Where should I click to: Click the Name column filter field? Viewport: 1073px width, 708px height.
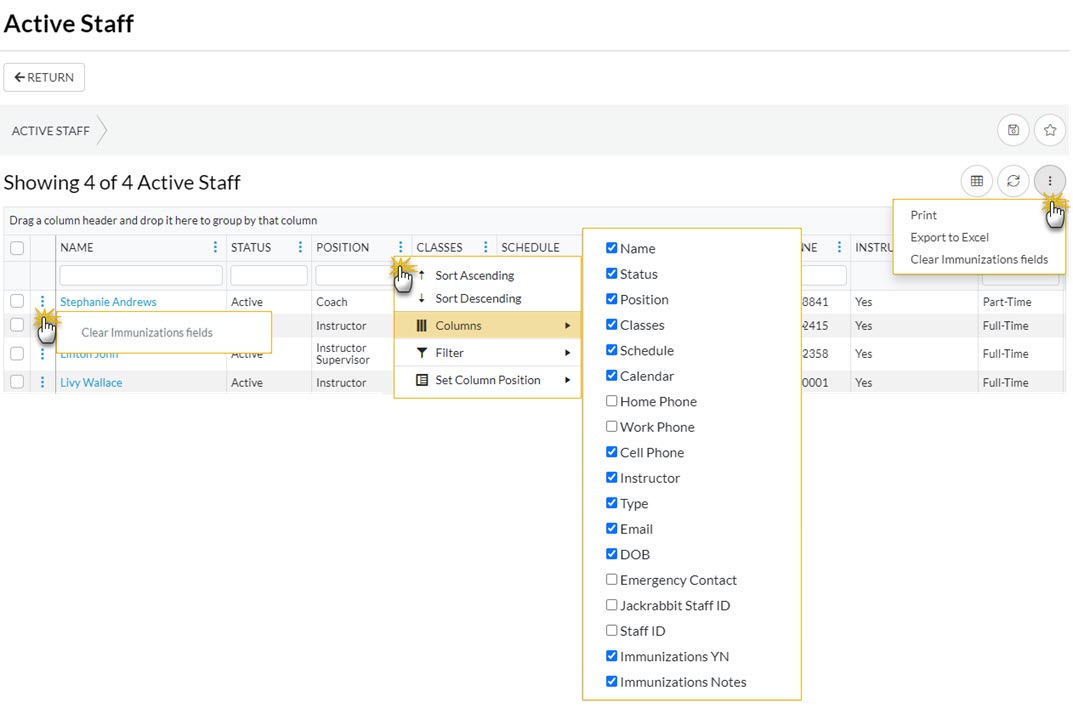coord(141,275)
